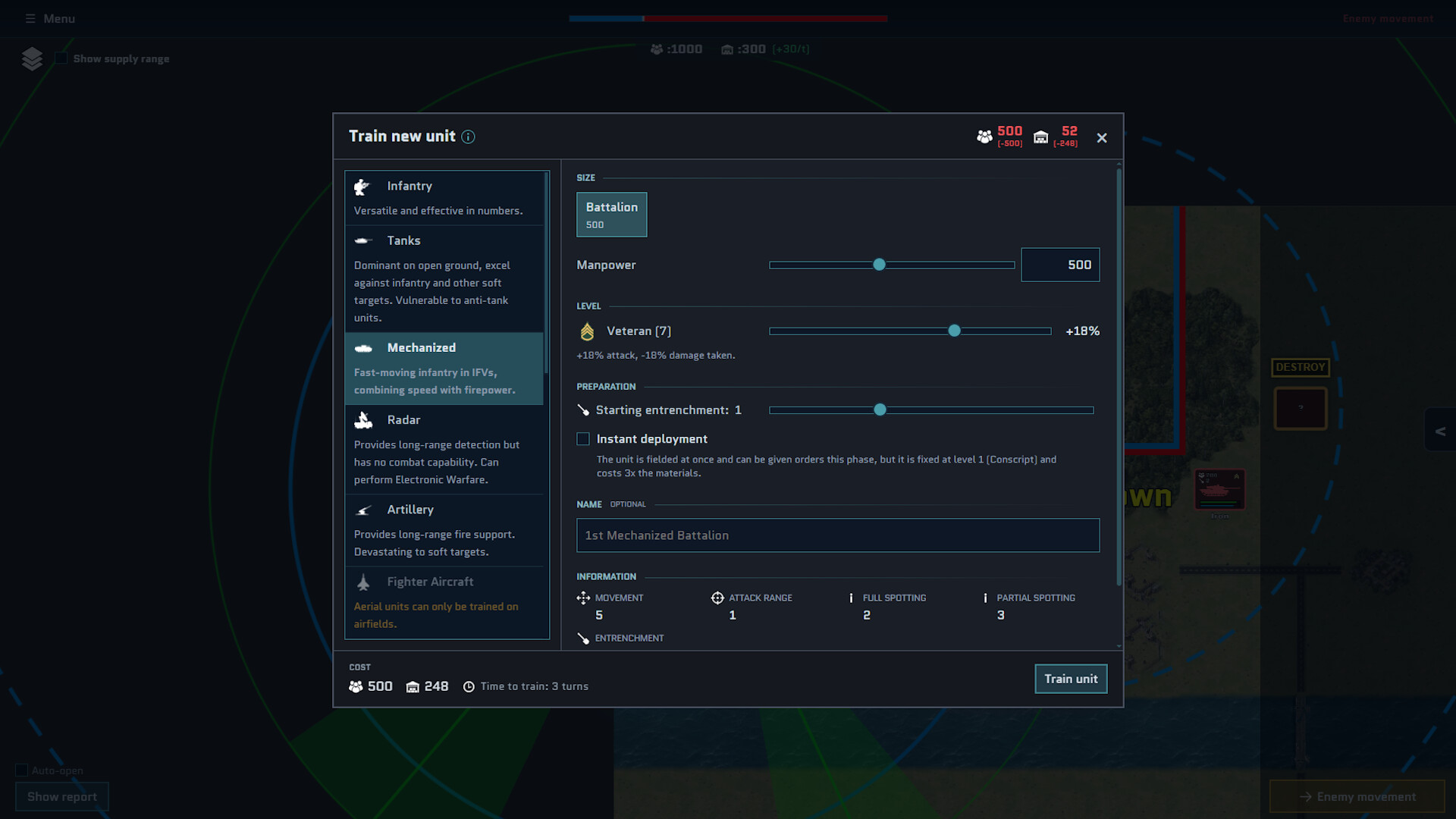Click the info icon beside Train new unit
The image size is (1456, 819).
point(468,136)
